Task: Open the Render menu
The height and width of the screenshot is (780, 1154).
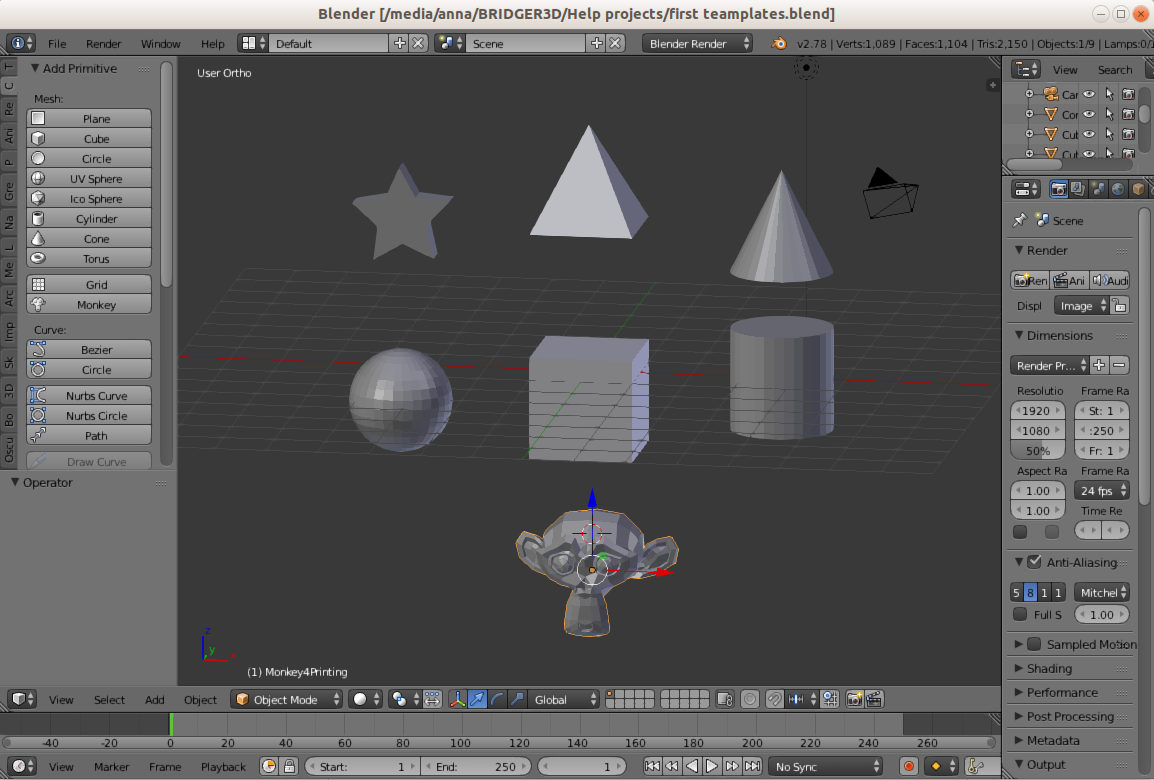Action: (103, 43)
